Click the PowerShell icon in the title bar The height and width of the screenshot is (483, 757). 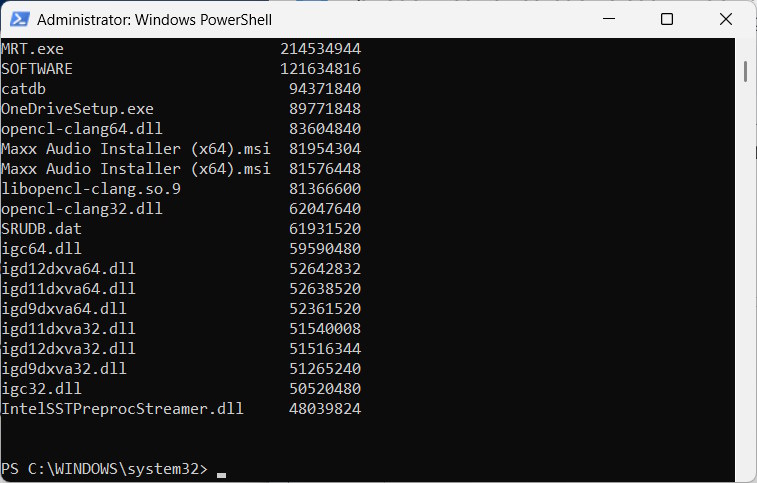coord(20,19)
